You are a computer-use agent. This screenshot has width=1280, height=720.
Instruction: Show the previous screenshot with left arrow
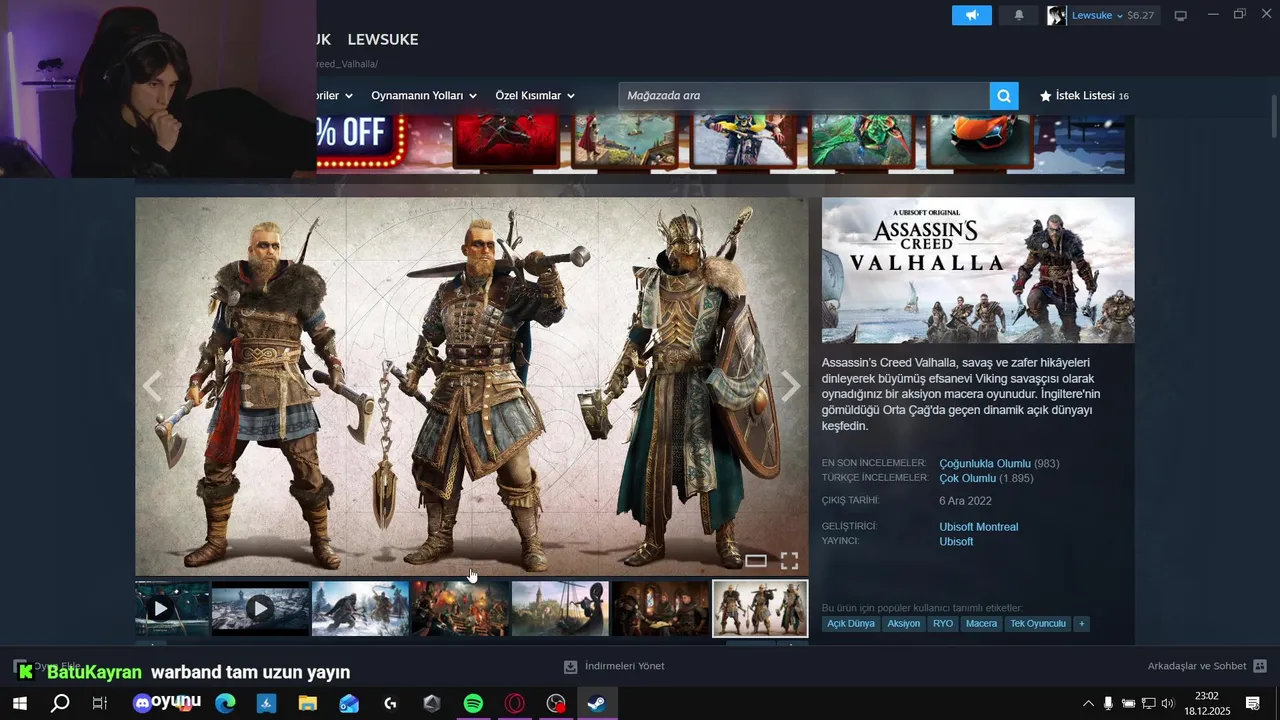tap(152, 387)
